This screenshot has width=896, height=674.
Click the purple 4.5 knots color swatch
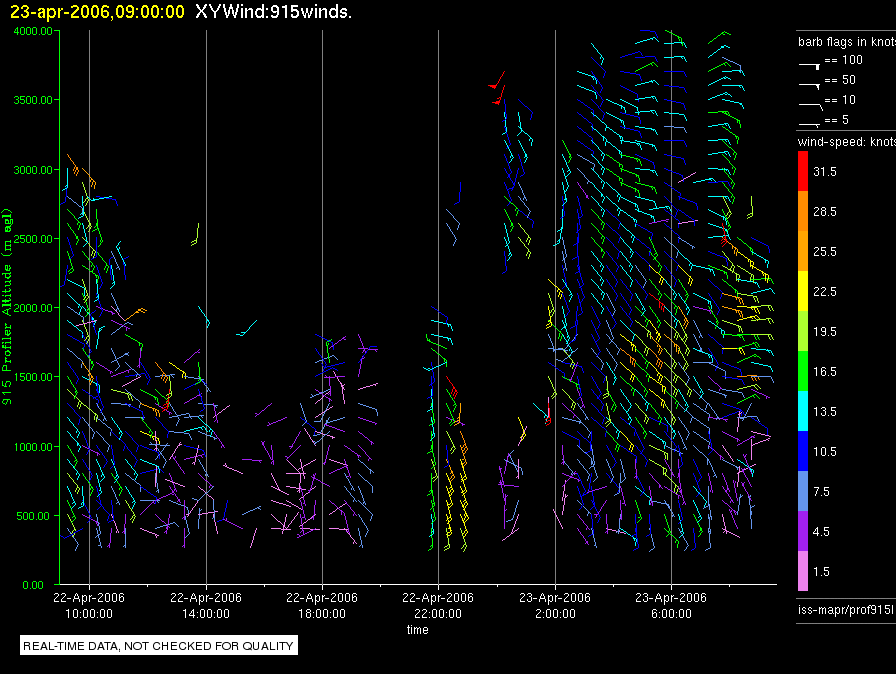coord(804,531)
